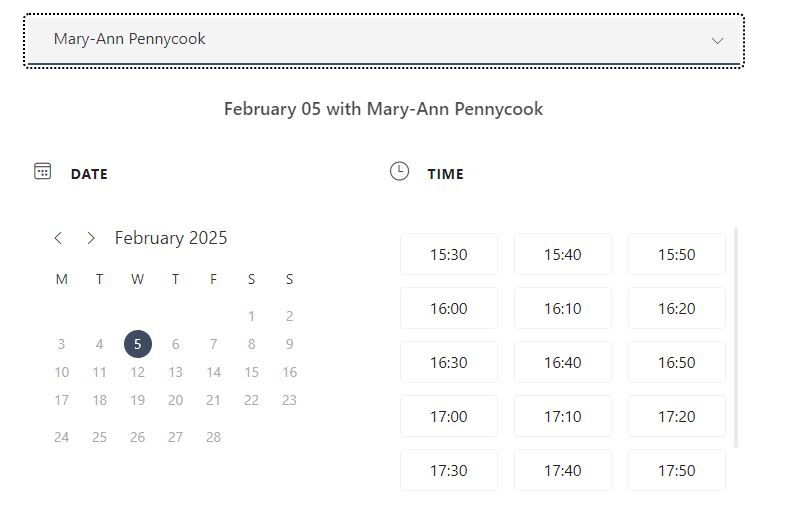The height and width of the screenshot is (517, 785).
Task: Book the 17:00 time slot
Action: [x=449, y=416]
